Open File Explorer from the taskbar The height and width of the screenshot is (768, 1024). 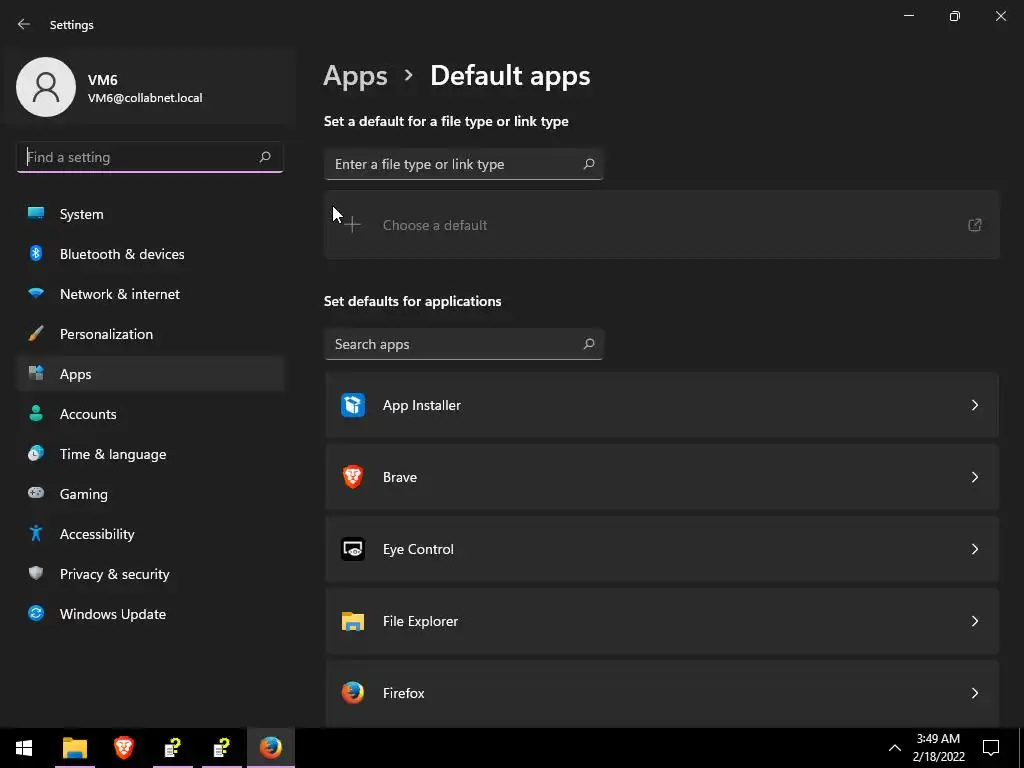click(x=75, y=748)
